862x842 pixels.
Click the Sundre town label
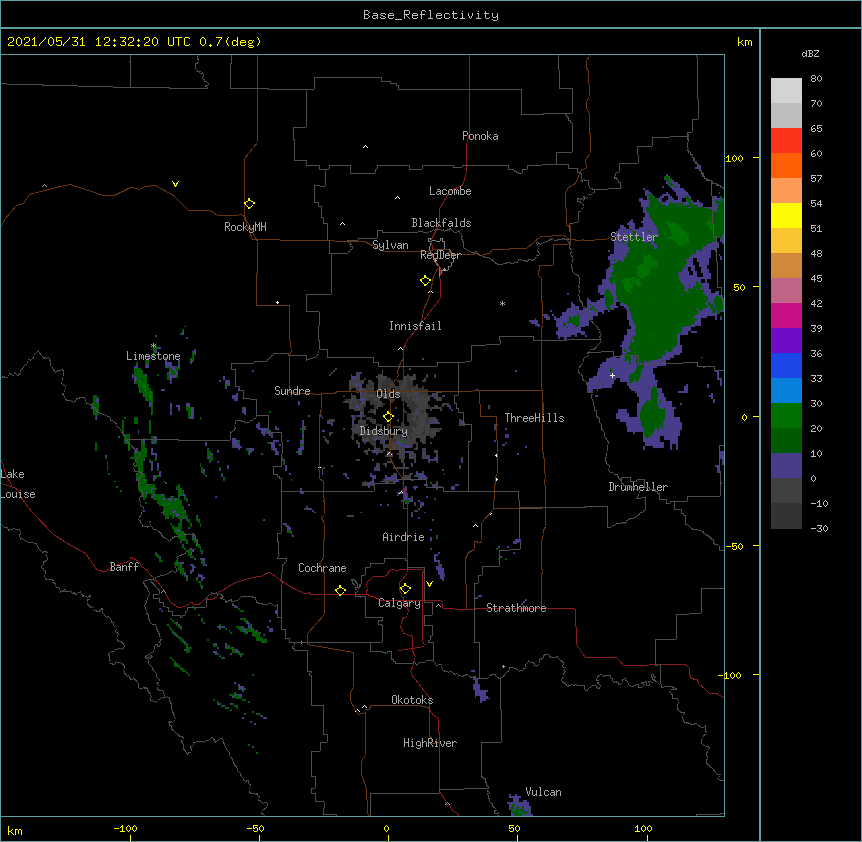[292, 391]
